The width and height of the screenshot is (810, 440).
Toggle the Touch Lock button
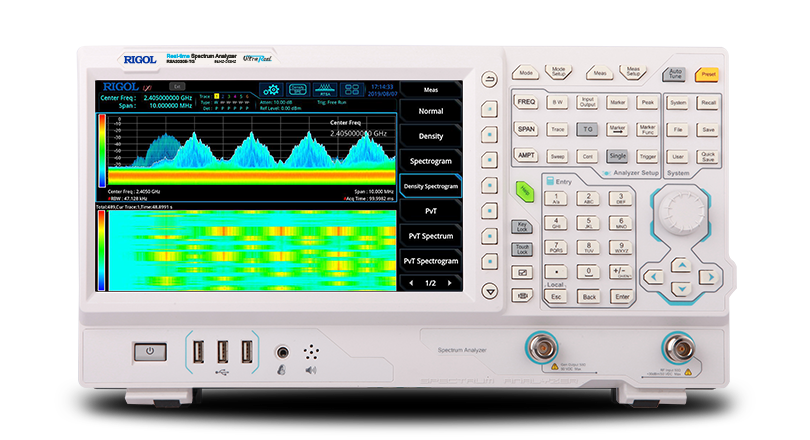point(521,249)
